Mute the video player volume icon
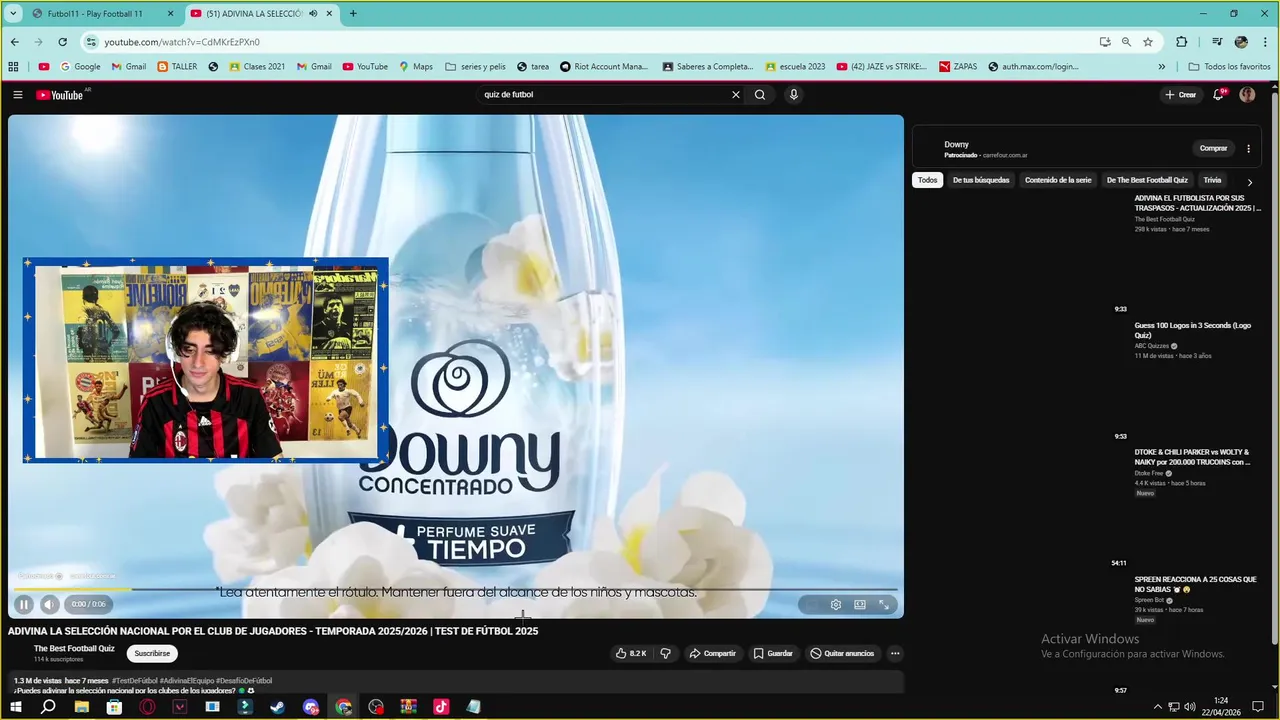The height and width of the screenshot is (720, 1280). 49,604
